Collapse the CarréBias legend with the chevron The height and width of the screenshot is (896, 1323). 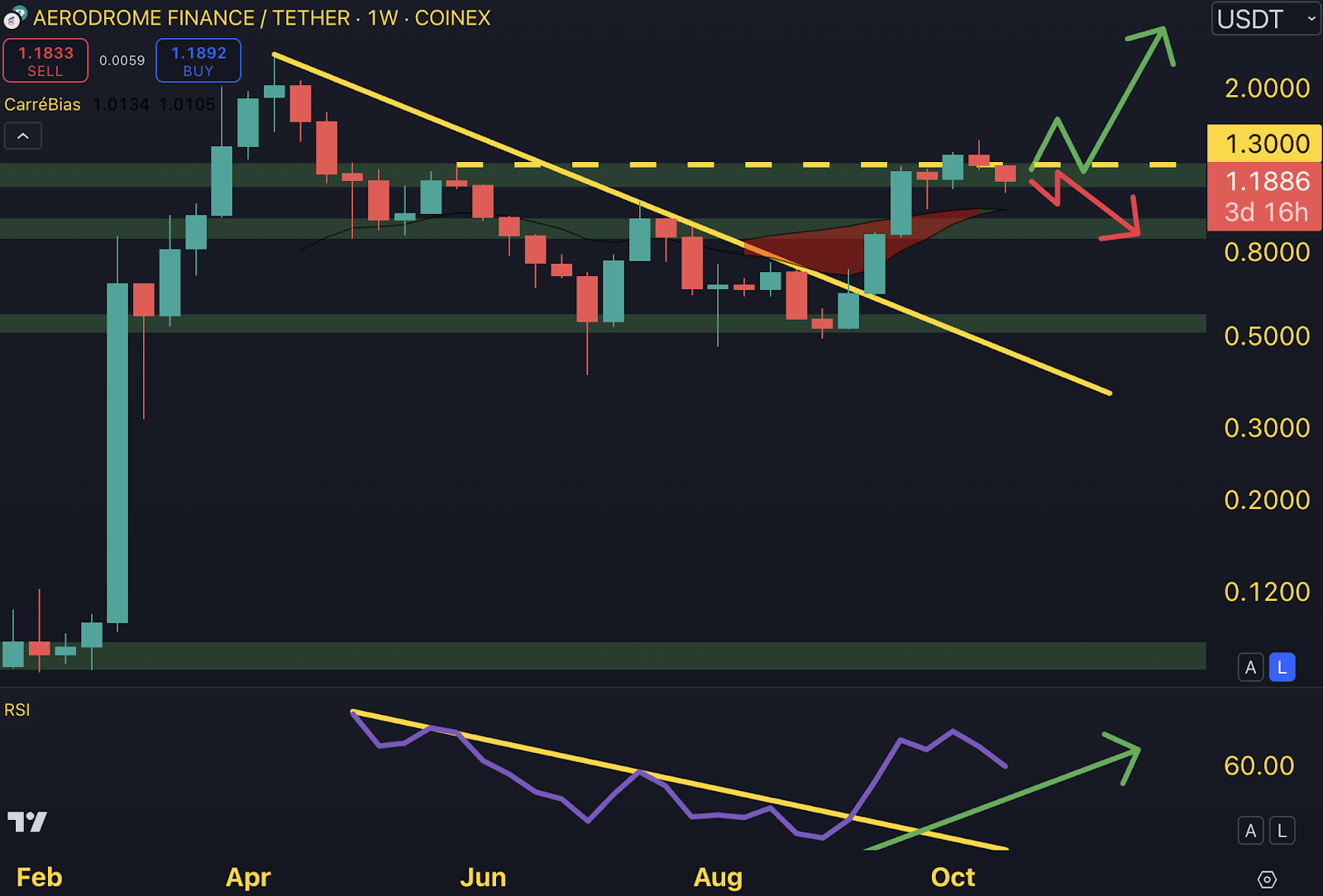pos(22,136)
